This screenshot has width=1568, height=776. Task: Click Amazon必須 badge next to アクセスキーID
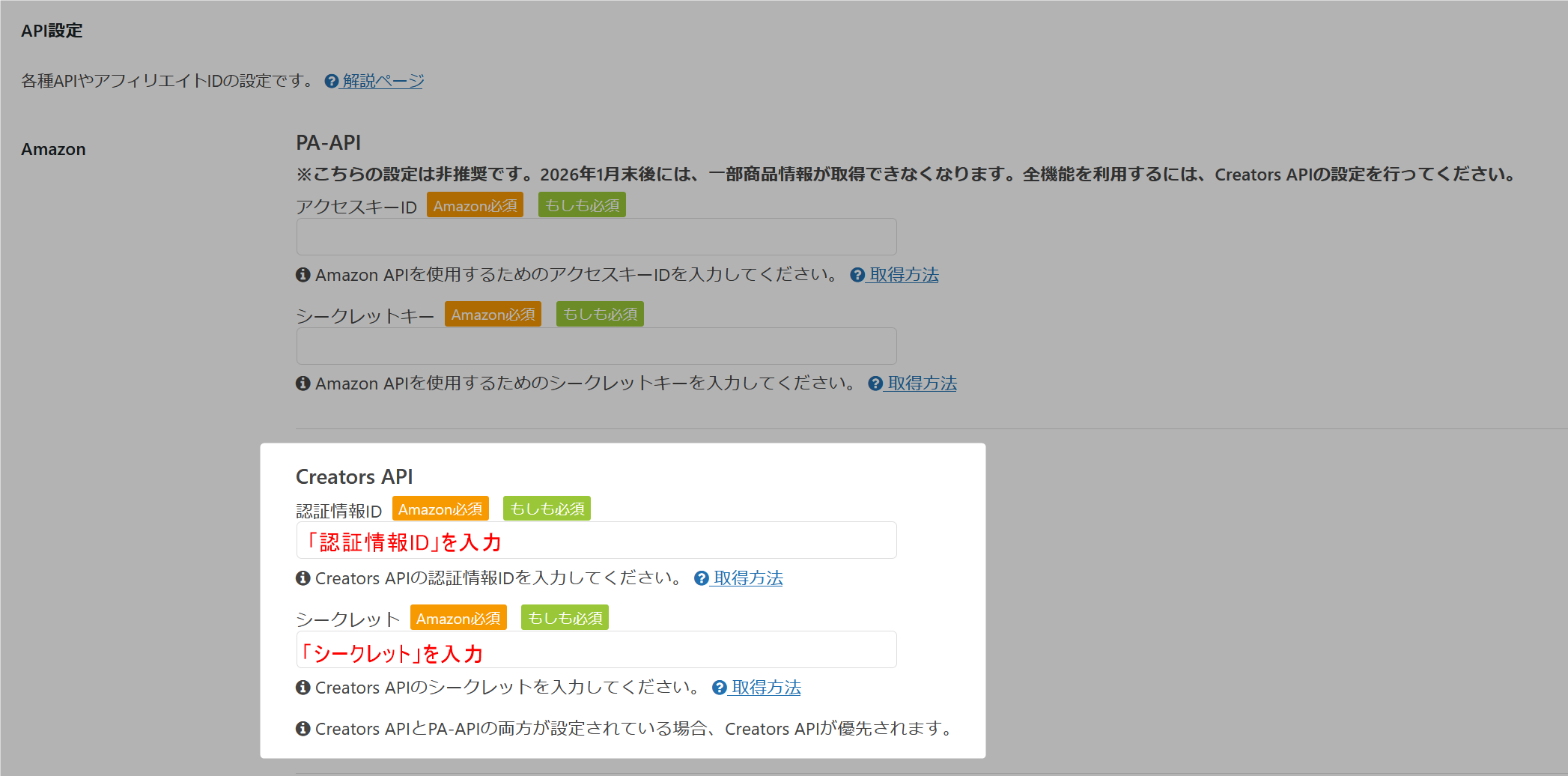point(475,205)
